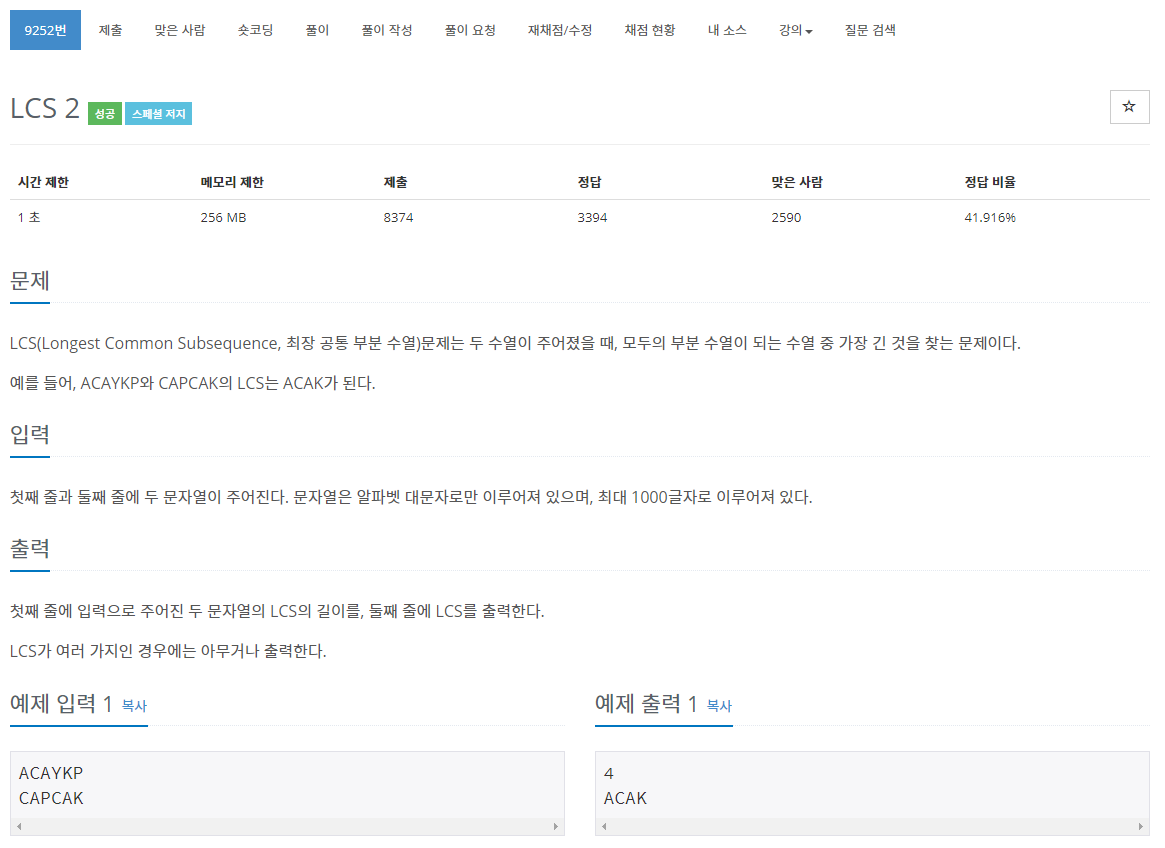The width and height of the screenshot is (1165, 848).
Task: Open 풀이 작성 to write a solution
Action: click(387, 30)
